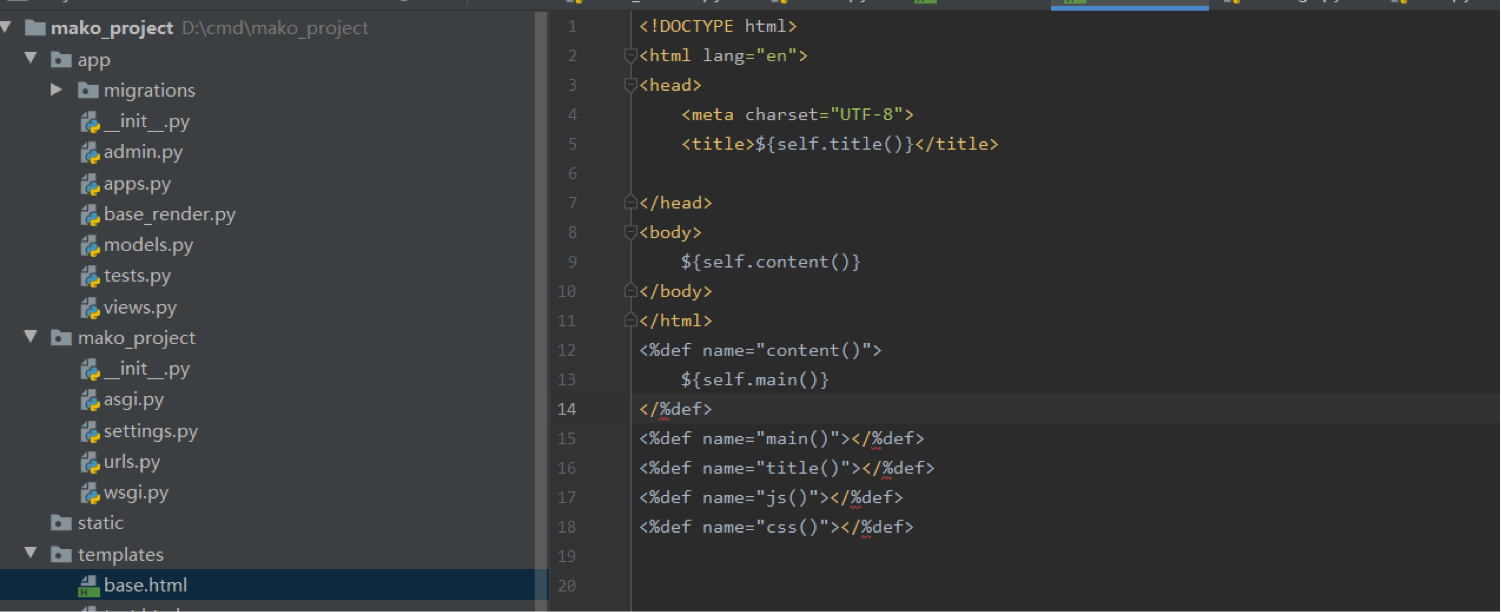Click the Python icon beside urls.py
The image size is (1501, 612).
pyautogui.click(x=89, y=462)
